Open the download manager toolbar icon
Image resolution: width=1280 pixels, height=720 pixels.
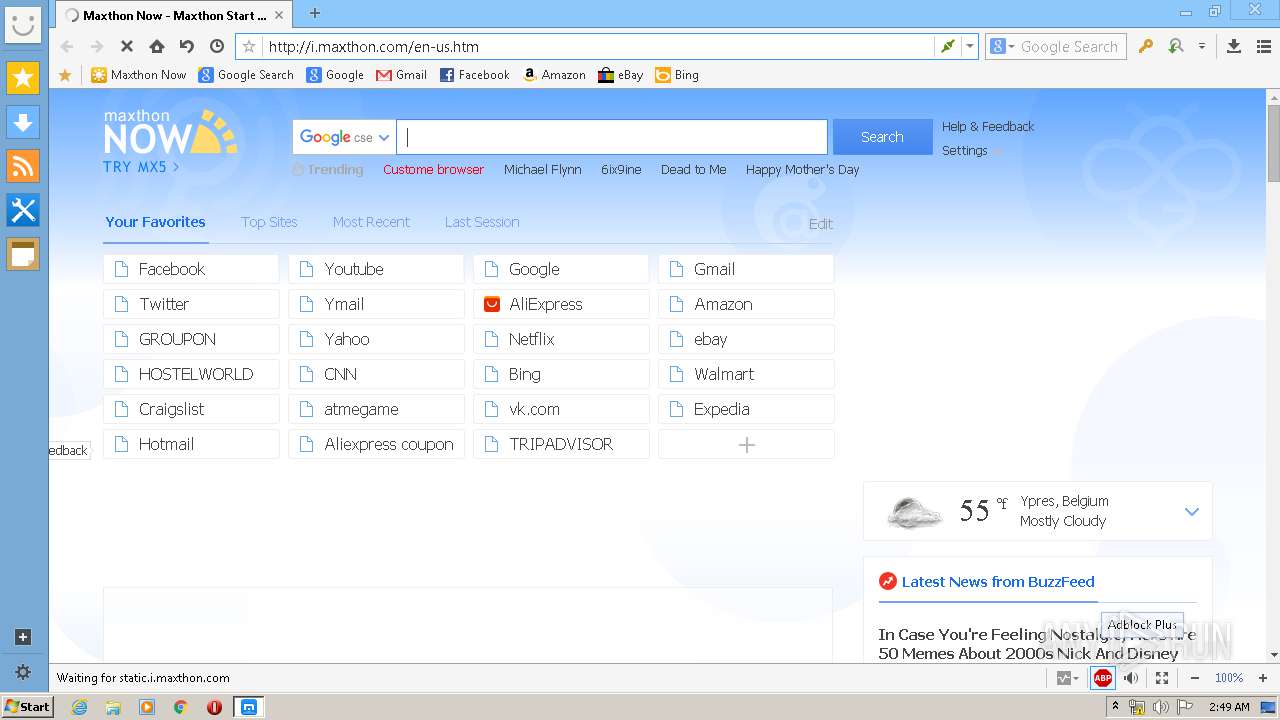(x=1234, y=46)
